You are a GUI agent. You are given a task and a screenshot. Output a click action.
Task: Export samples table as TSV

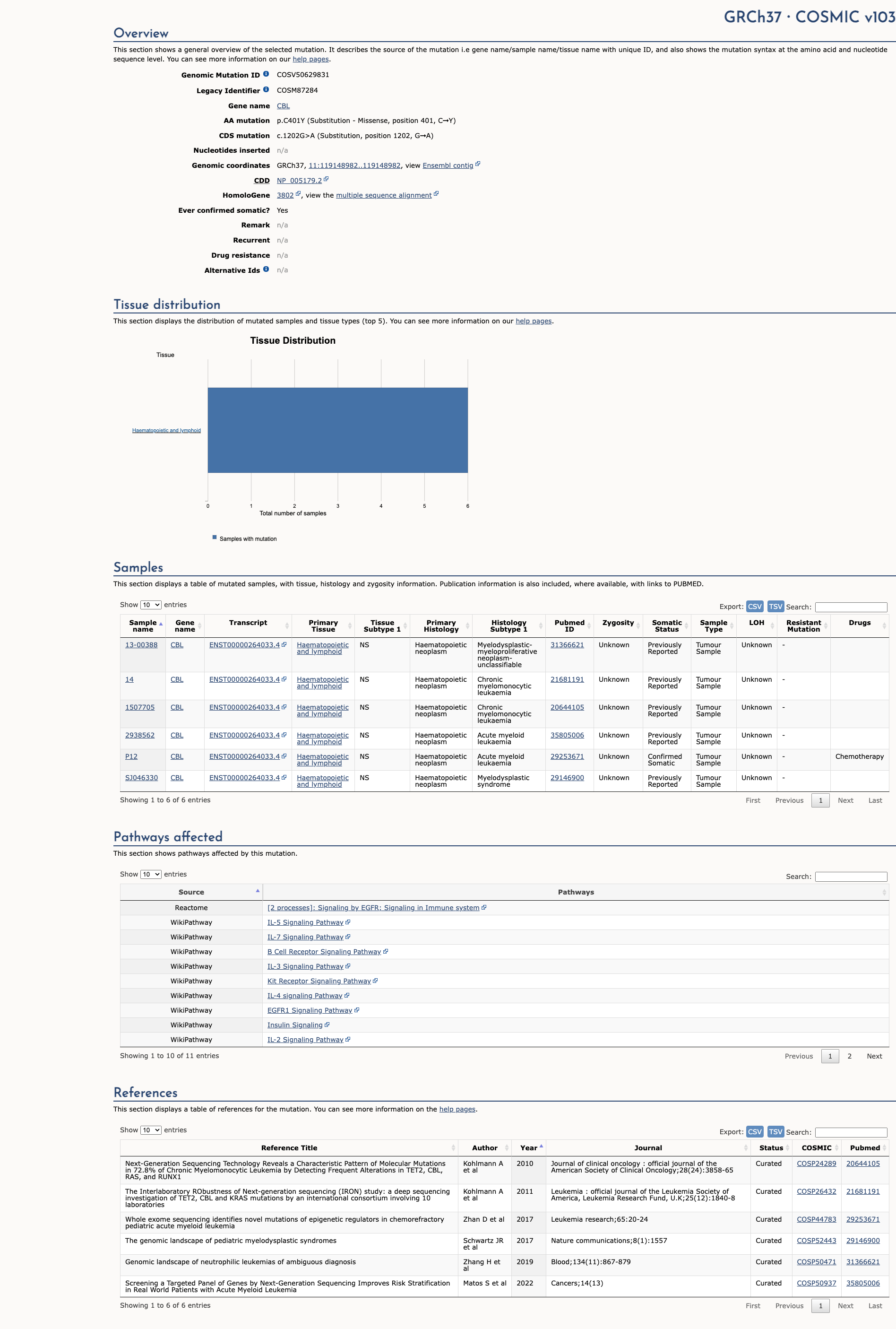775,607
